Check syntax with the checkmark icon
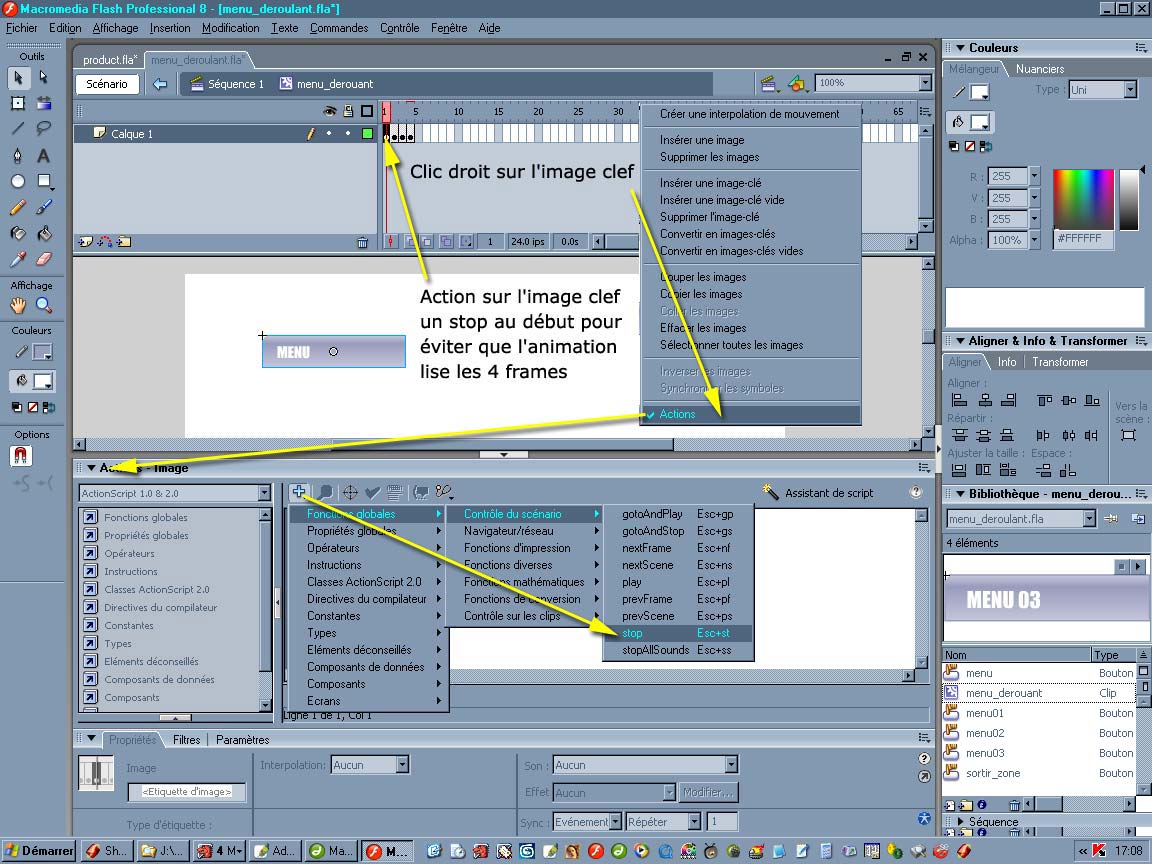Screen dimensions: 1152x864 click(x=372, y=492)
